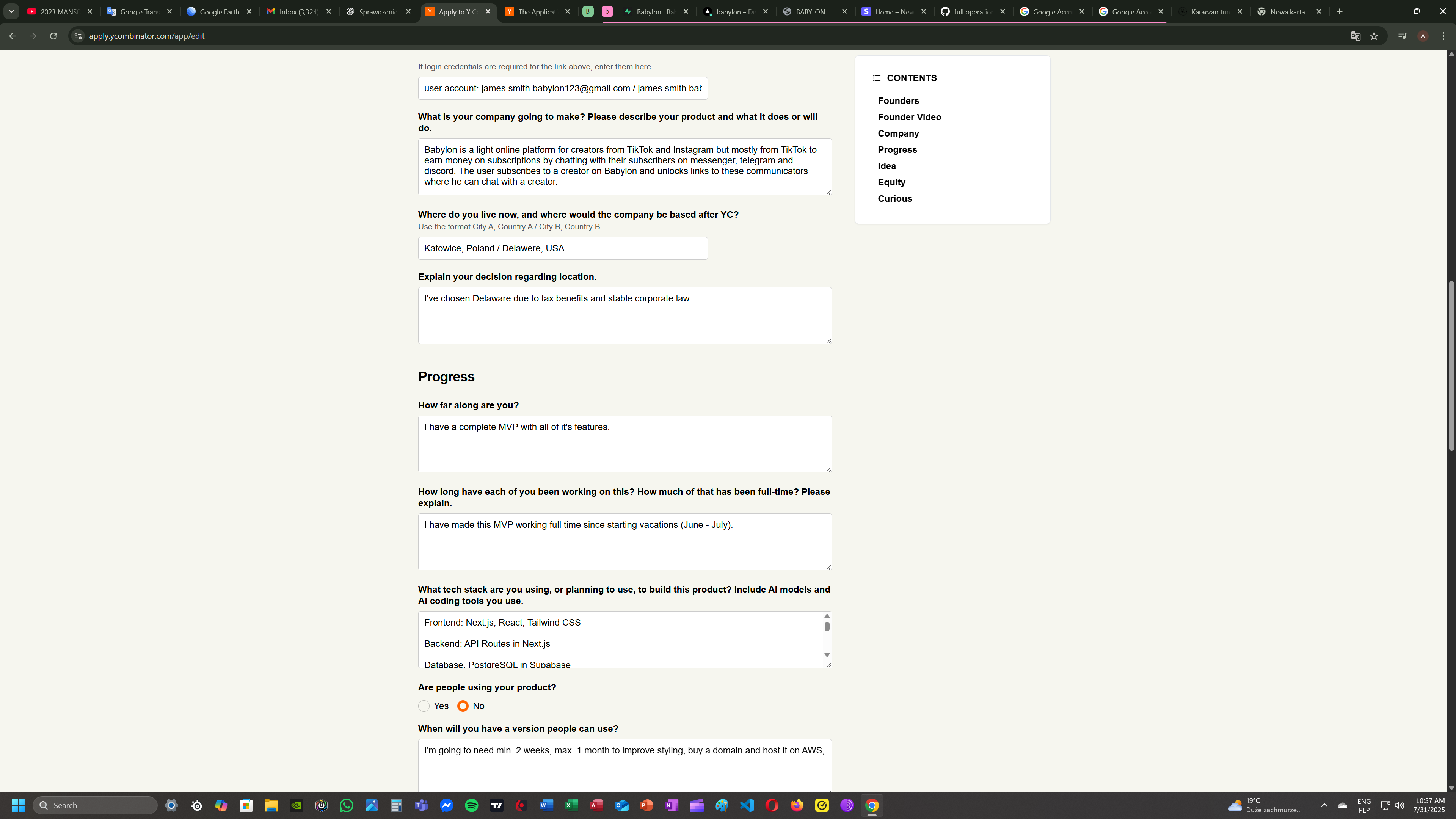Select the No radio button
The image size is (1456, 819).
pyautogui.click(x=463, y=706)
